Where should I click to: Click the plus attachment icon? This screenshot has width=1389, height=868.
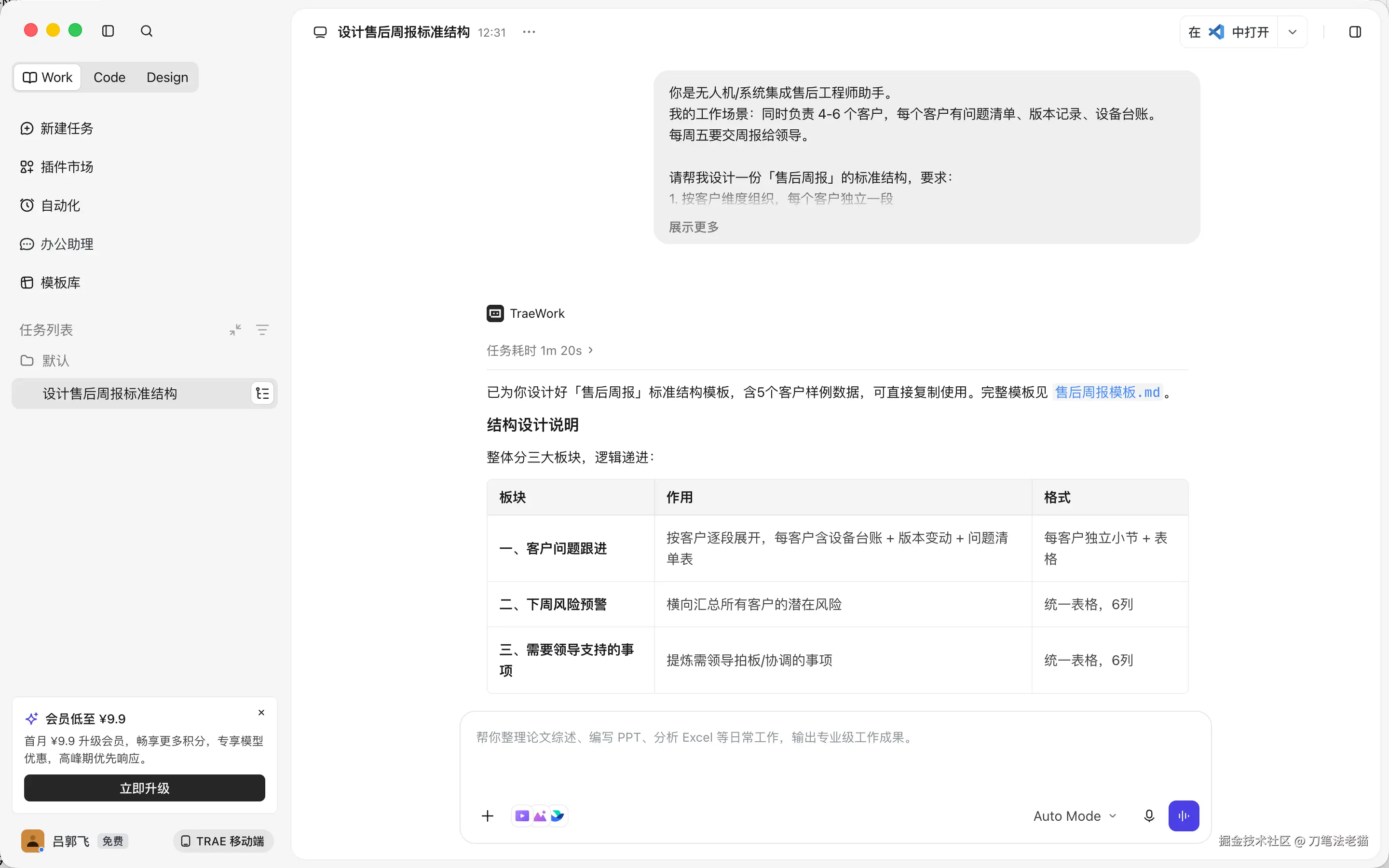point(487,816)
